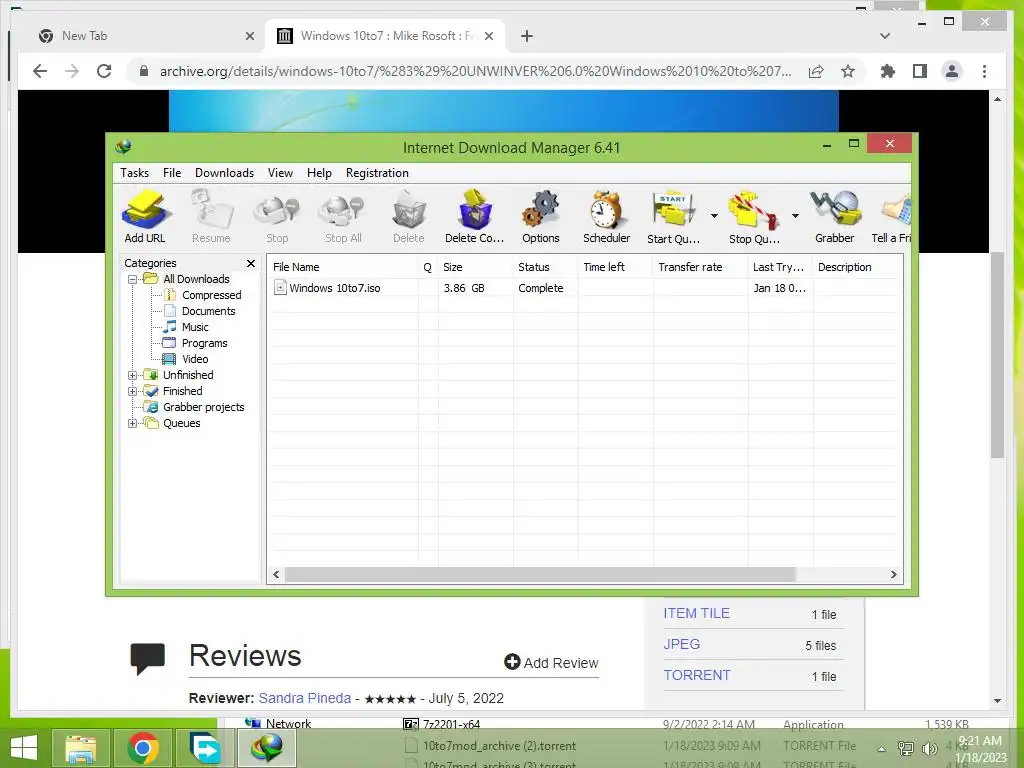Click left arrow of list scrollbar
1024x768 pixels.
click(x=276, y=575)
